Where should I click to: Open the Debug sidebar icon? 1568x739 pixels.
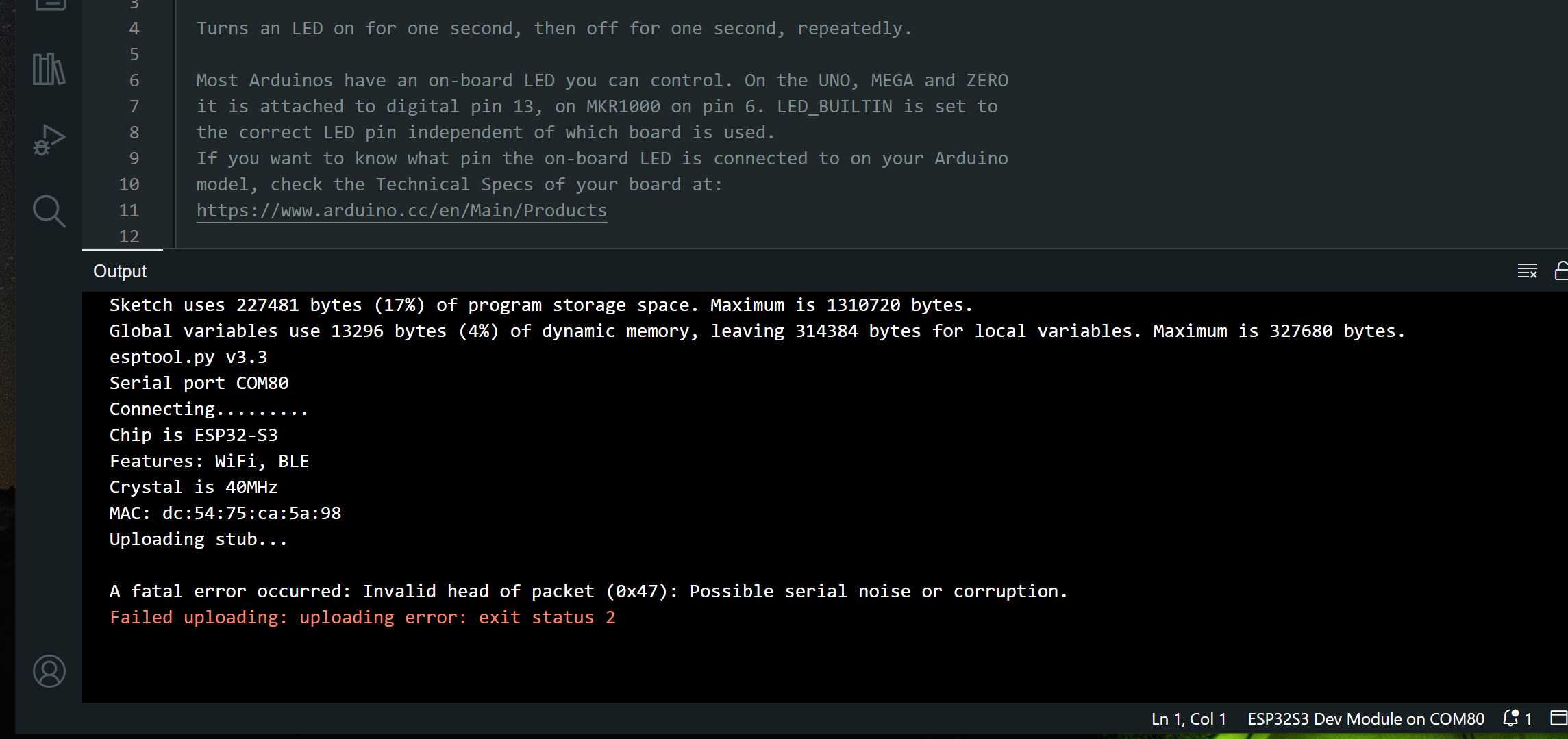[x=49, y=140]
